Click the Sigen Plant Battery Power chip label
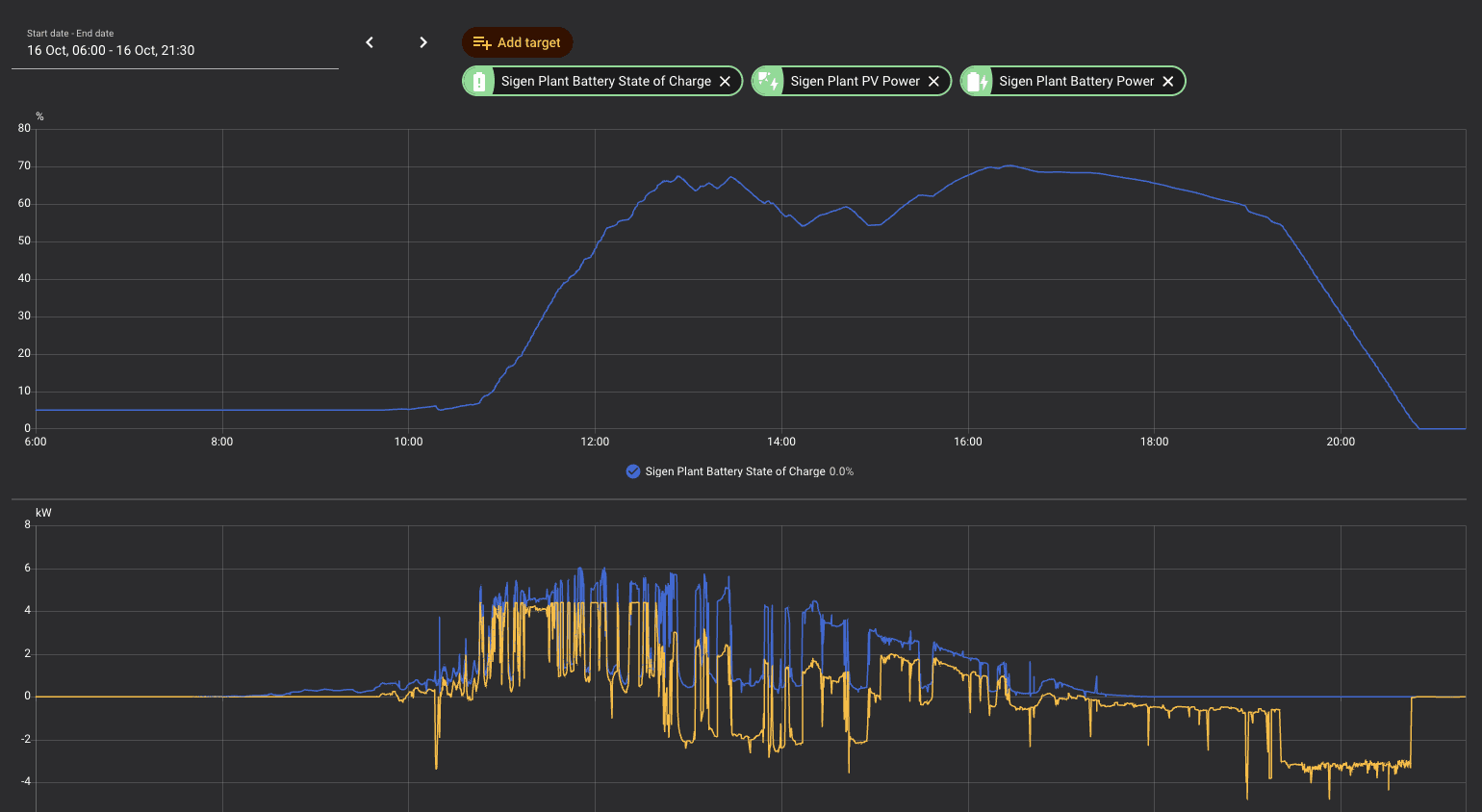Viewport: 1482px width, 812px height. point(1077,81)
